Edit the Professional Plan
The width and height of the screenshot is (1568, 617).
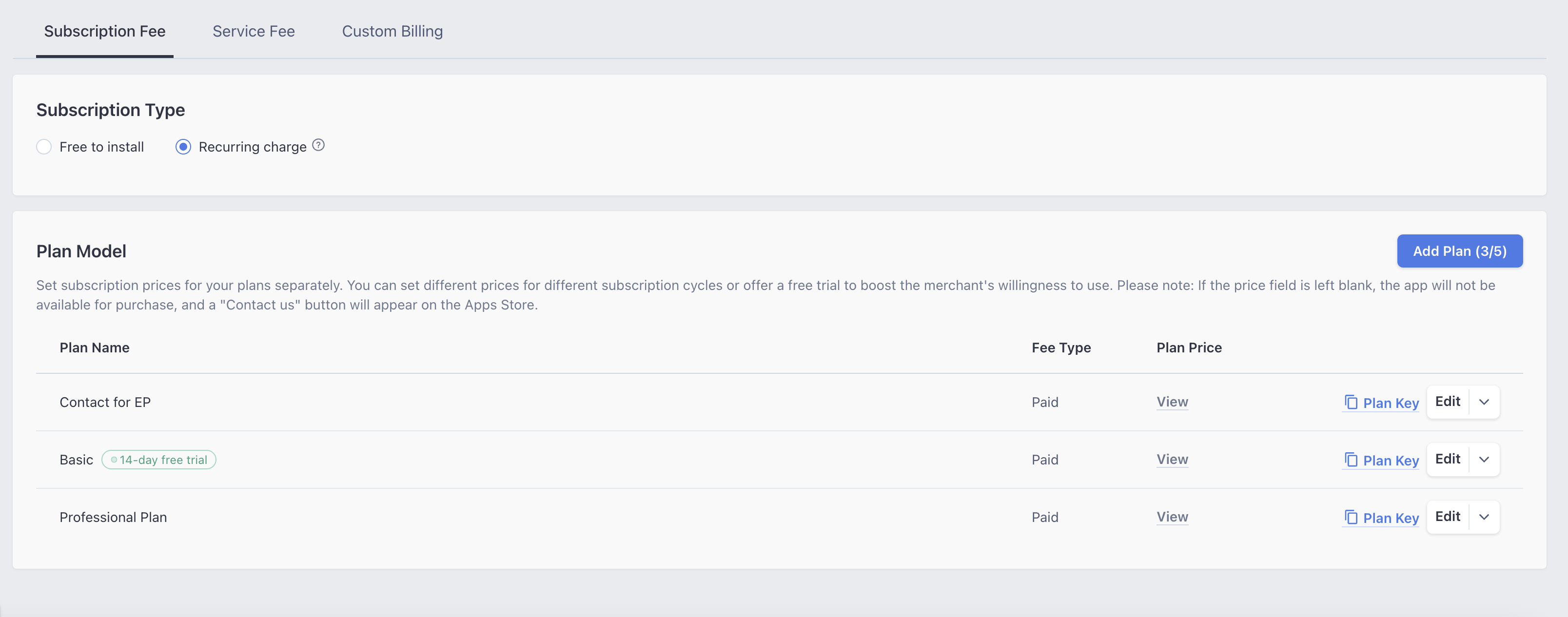1447,517
